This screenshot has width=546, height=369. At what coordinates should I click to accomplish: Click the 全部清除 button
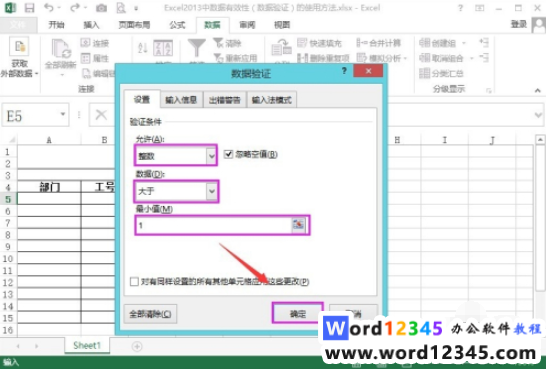coord(150,314)
